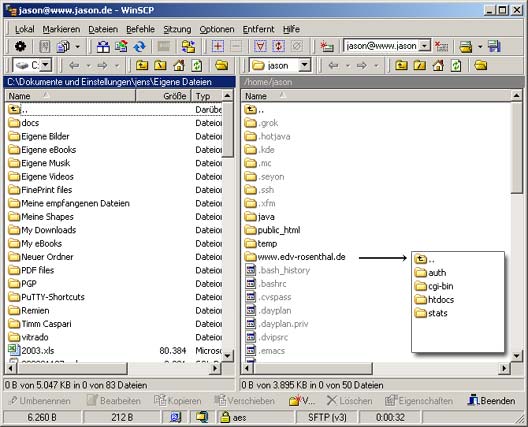The image size is (528, 427).
Task: Click the Close Session red X icon
Action: pyautogui.click(x=441, y=46)
